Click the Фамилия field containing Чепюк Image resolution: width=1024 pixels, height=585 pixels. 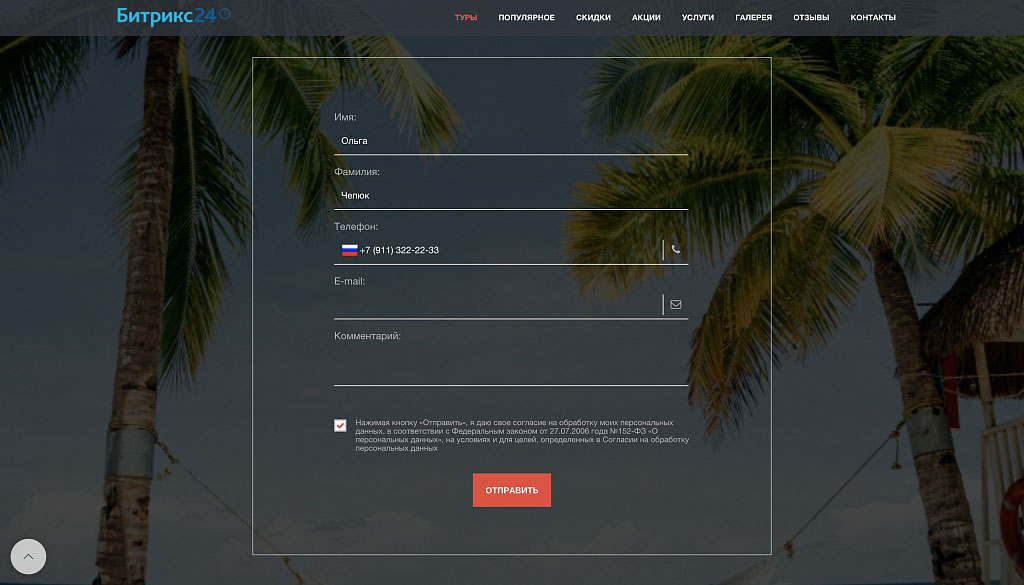(510, 196)
